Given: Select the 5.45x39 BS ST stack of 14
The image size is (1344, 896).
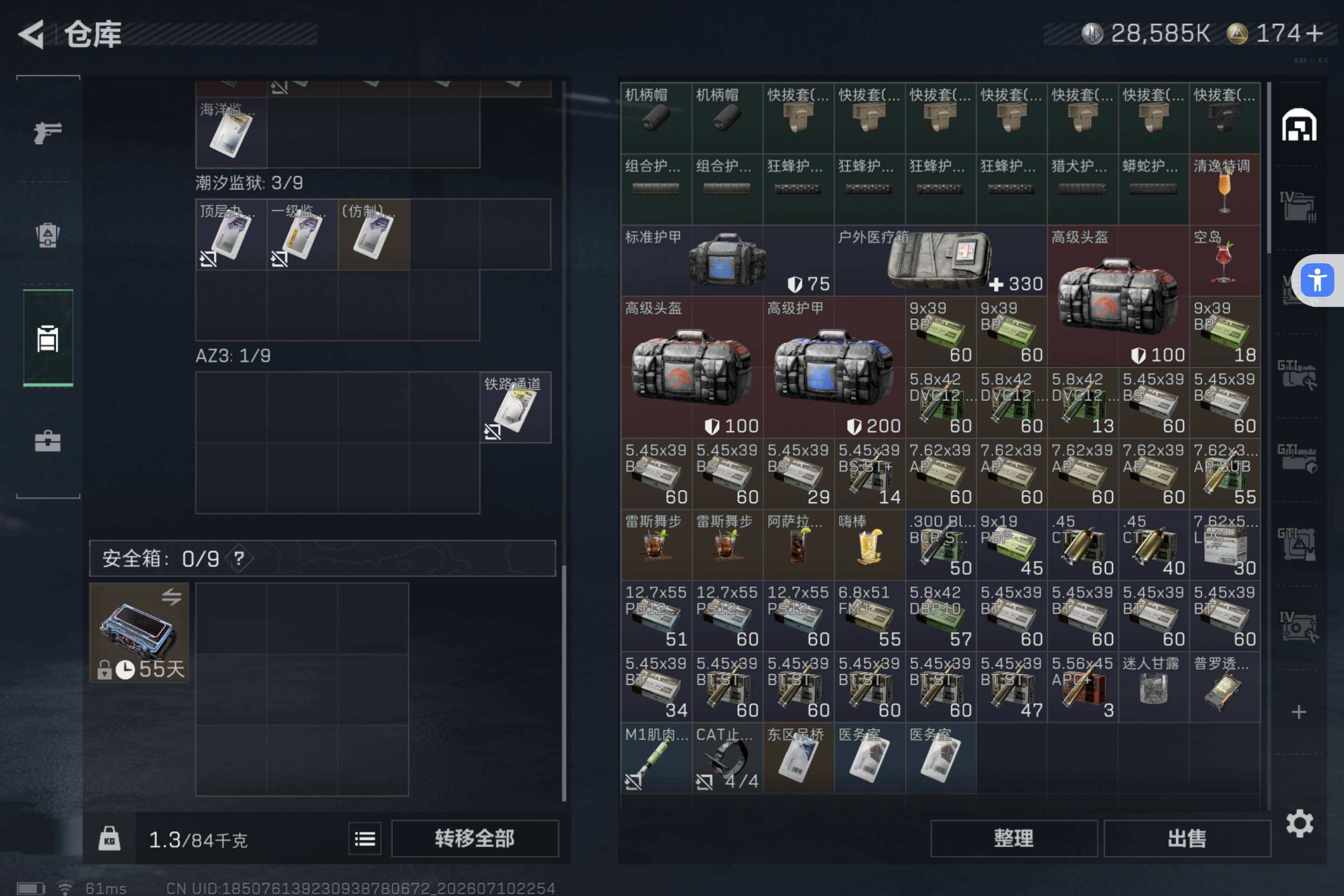Looking at the screenshot, I should coord(869,474).
